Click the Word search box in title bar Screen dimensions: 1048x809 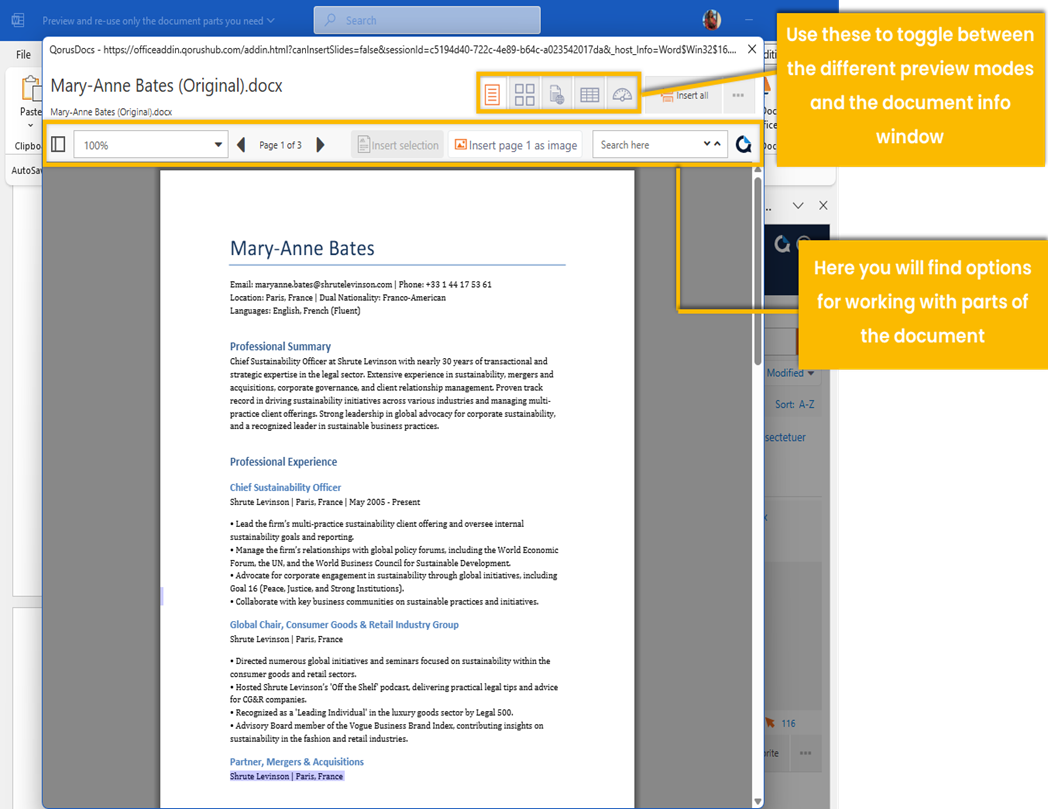(427, 20)
